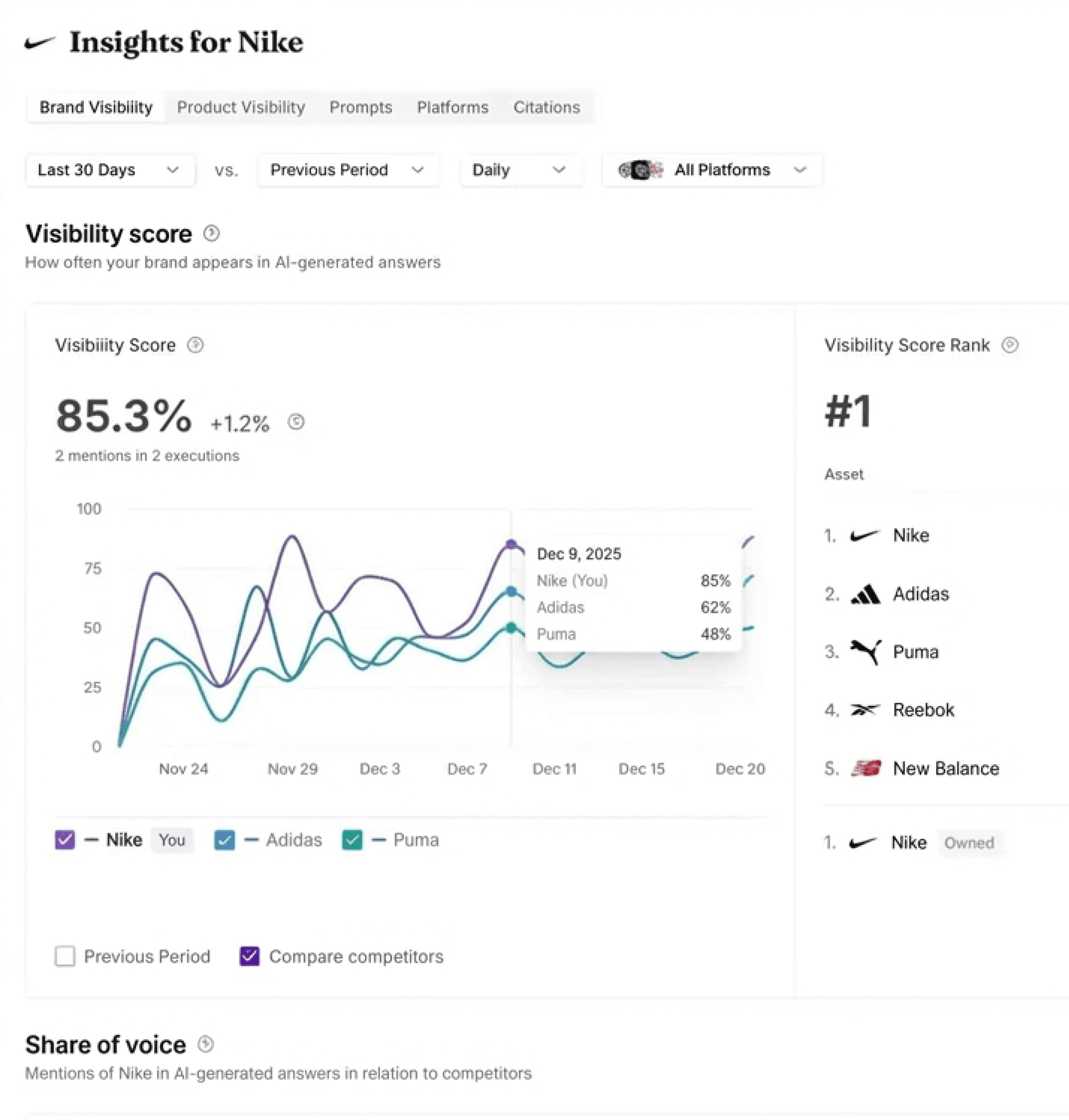Screen dimensions: 1069x1120
Task: Click Nike data point on Dec 9
Action: [511, 544]
